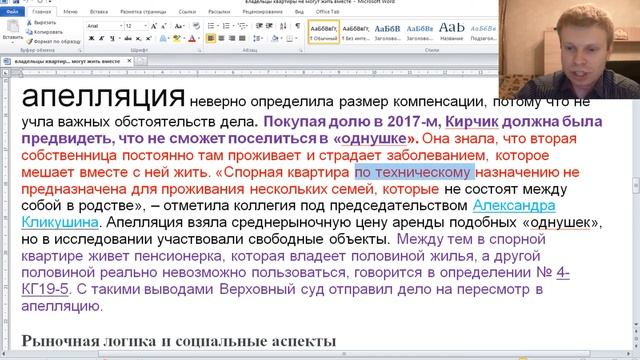Justify the paragraph text
Viewport: 640px width, 360px height.
(242, 38)
